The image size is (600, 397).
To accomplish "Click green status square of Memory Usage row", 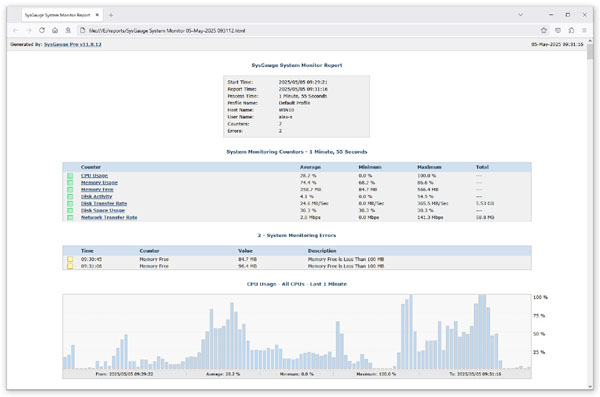I will (70, 183).
